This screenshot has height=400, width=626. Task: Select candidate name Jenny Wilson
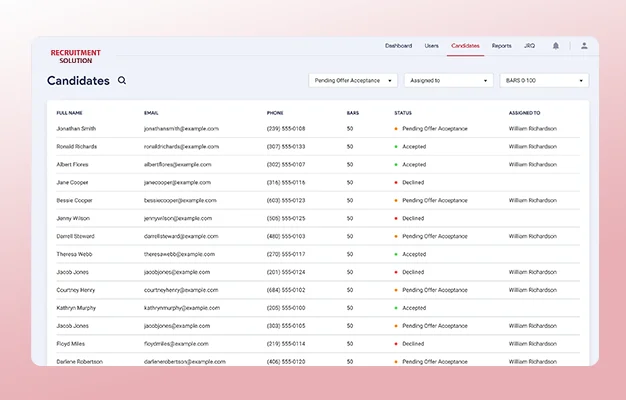73,218
